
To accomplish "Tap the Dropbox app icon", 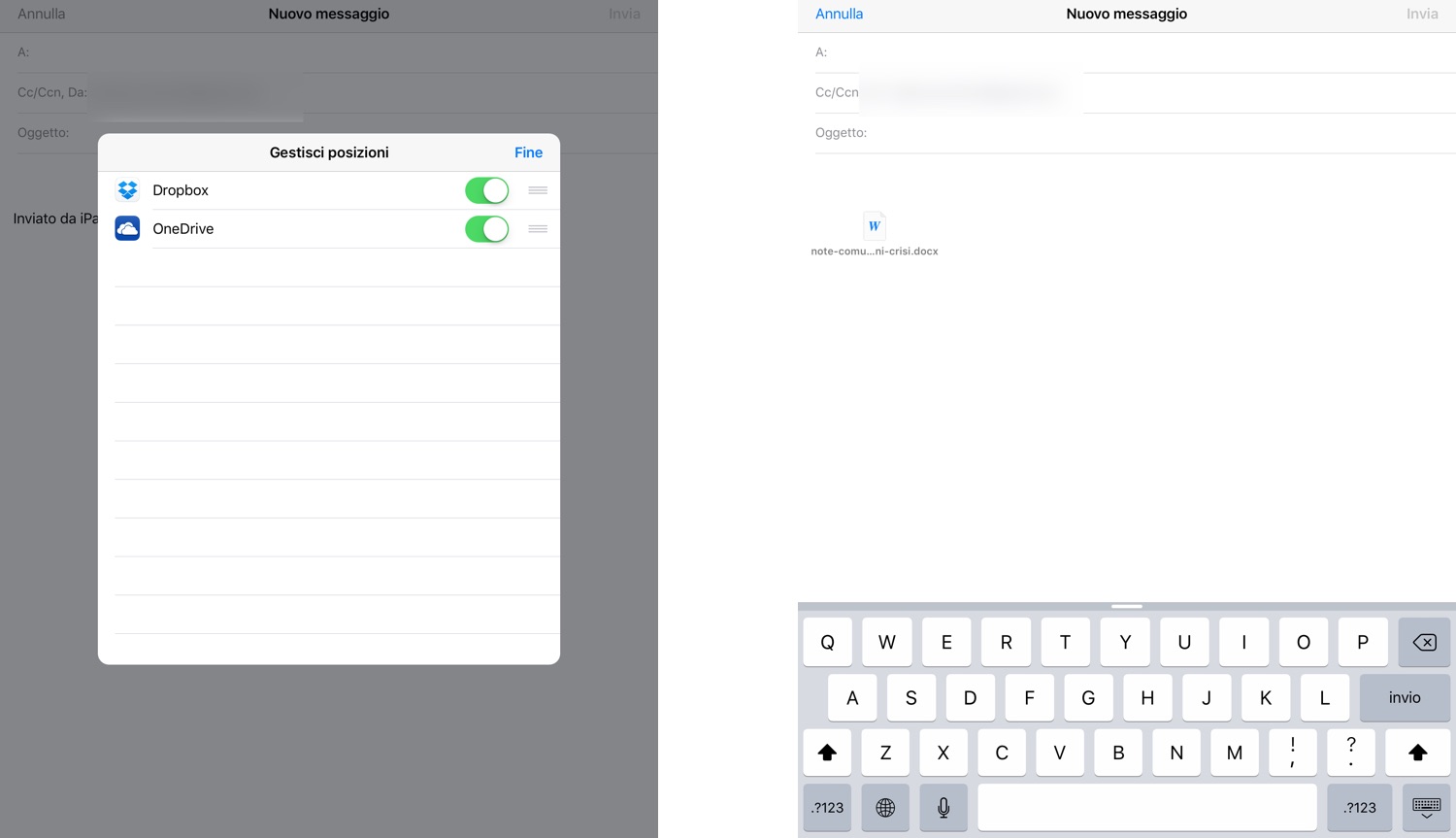I will tap(127, 190).
